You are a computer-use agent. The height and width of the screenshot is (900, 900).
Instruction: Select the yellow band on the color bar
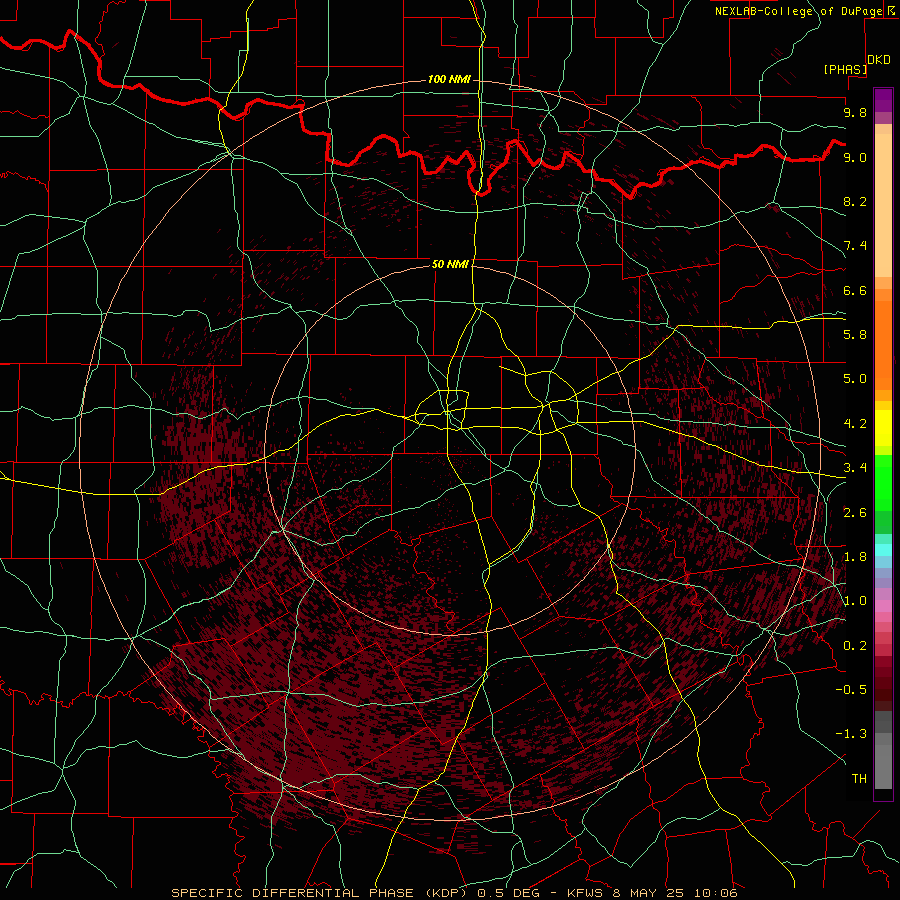(883, 428)
